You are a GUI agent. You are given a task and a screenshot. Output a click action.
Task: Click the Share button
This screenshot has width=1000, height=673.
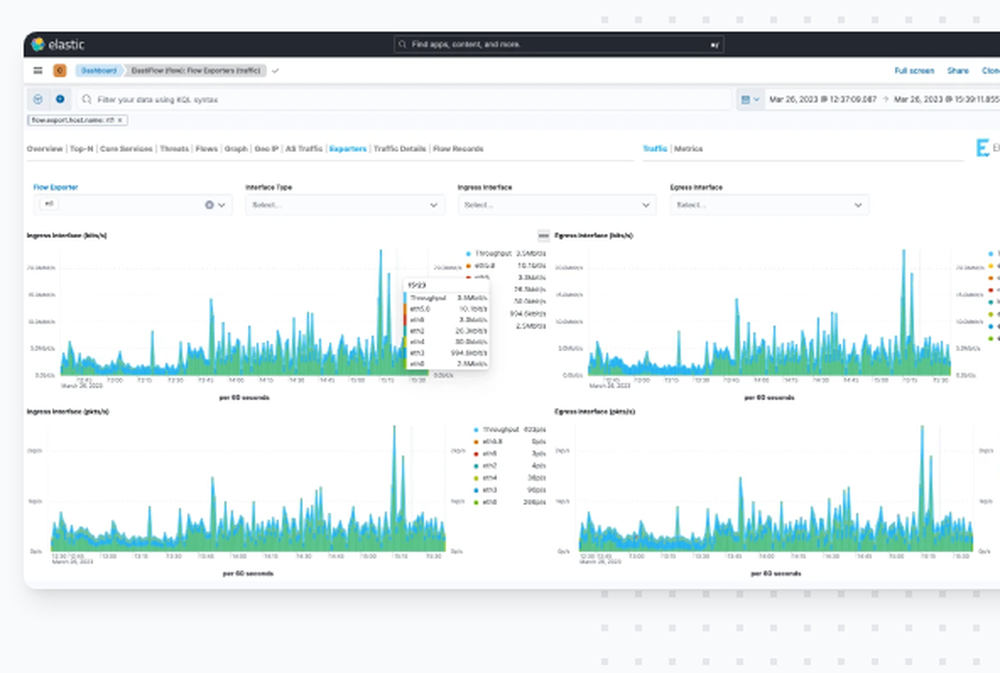pos(958,71)
